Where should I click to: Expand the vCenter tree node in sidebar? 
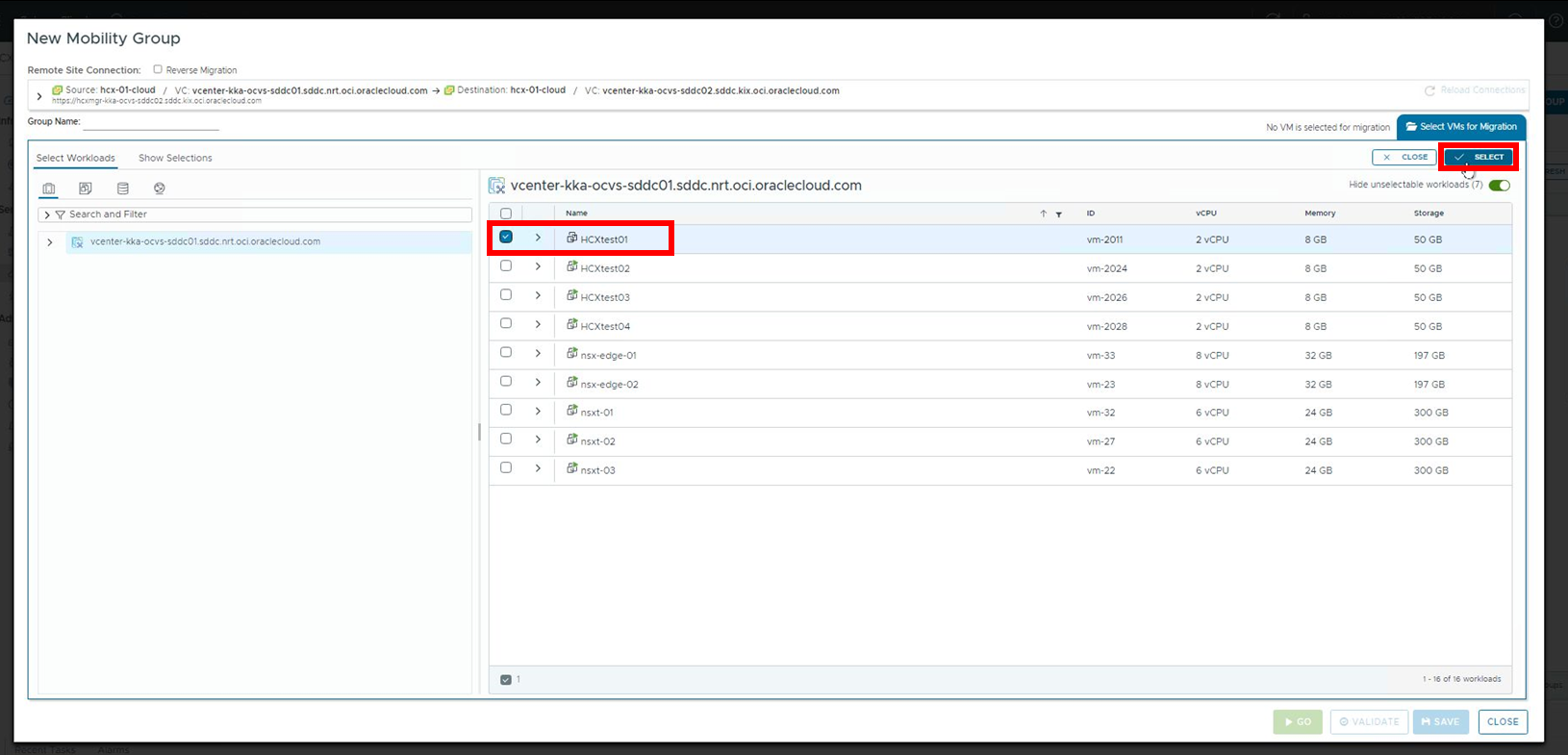pos(50,242)
